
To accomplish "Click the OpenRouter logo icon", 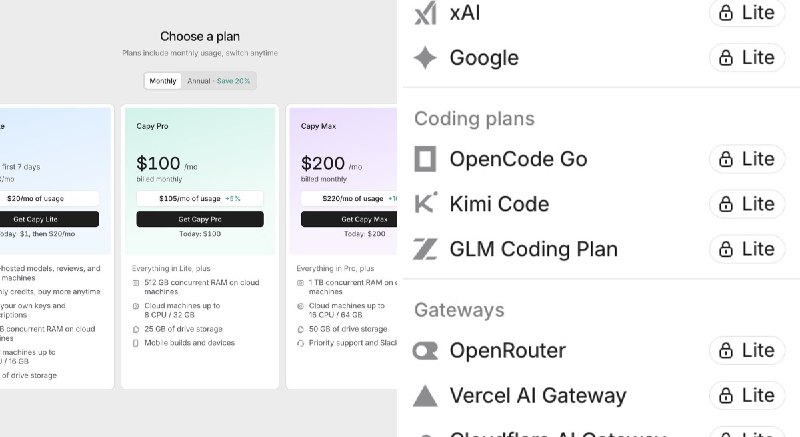I will (x=425, y=351).
